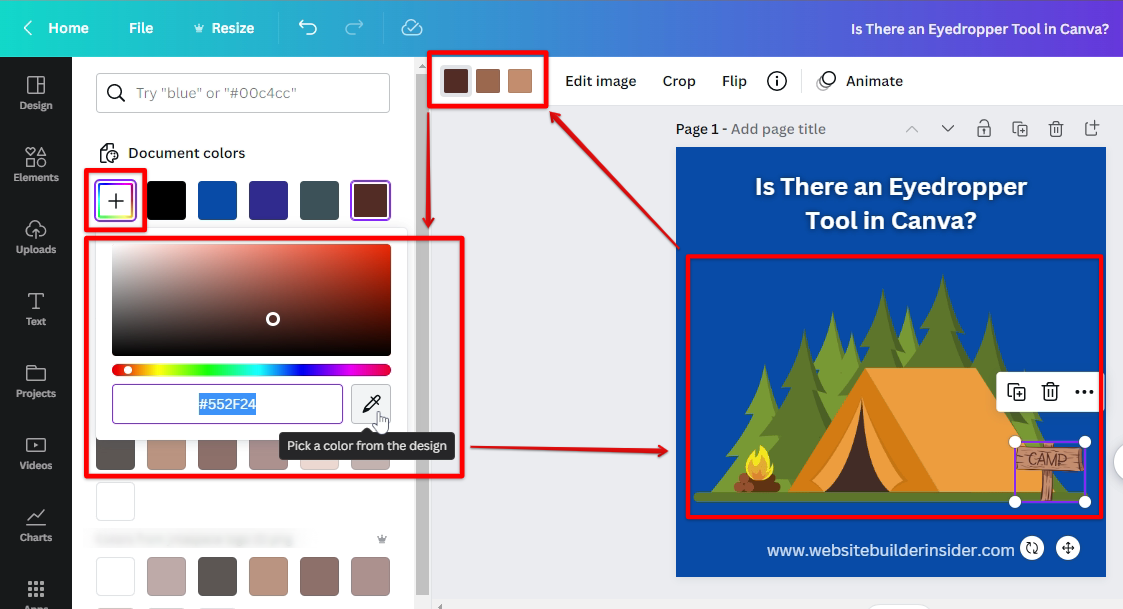Open the Uploads side panel
This screenshot has height=609, width=1123.
36,237
